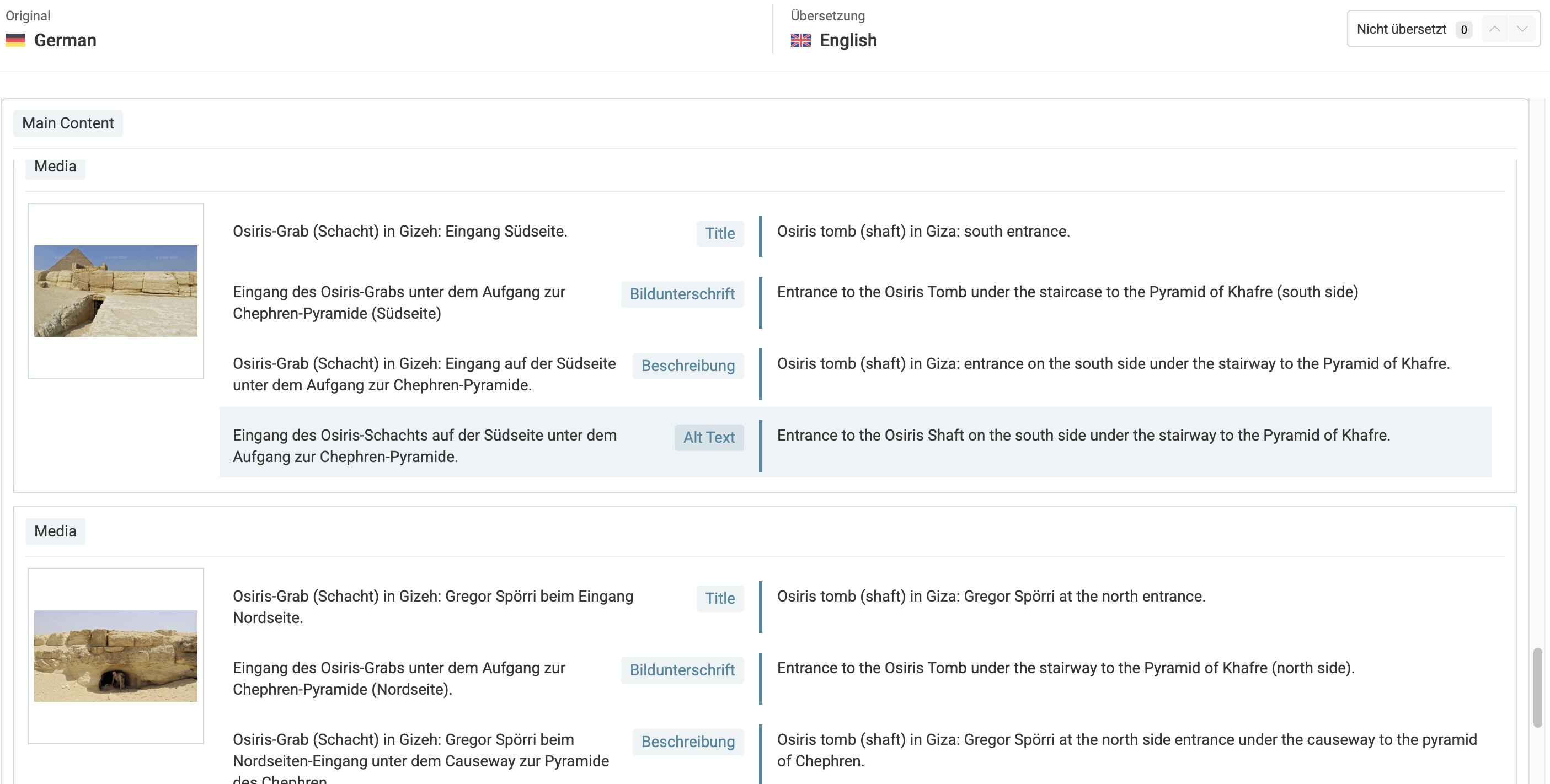Select German alt text 'Eingang des Osiris-Schachts'
This screenshot has width=1550, height=784.
425,445
